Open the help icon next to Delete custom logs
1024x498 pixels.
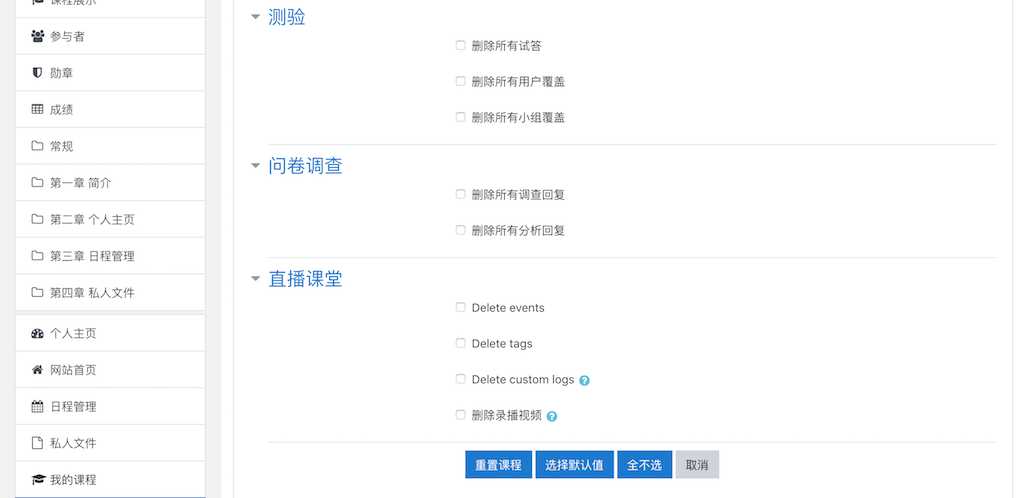[584, 380]
